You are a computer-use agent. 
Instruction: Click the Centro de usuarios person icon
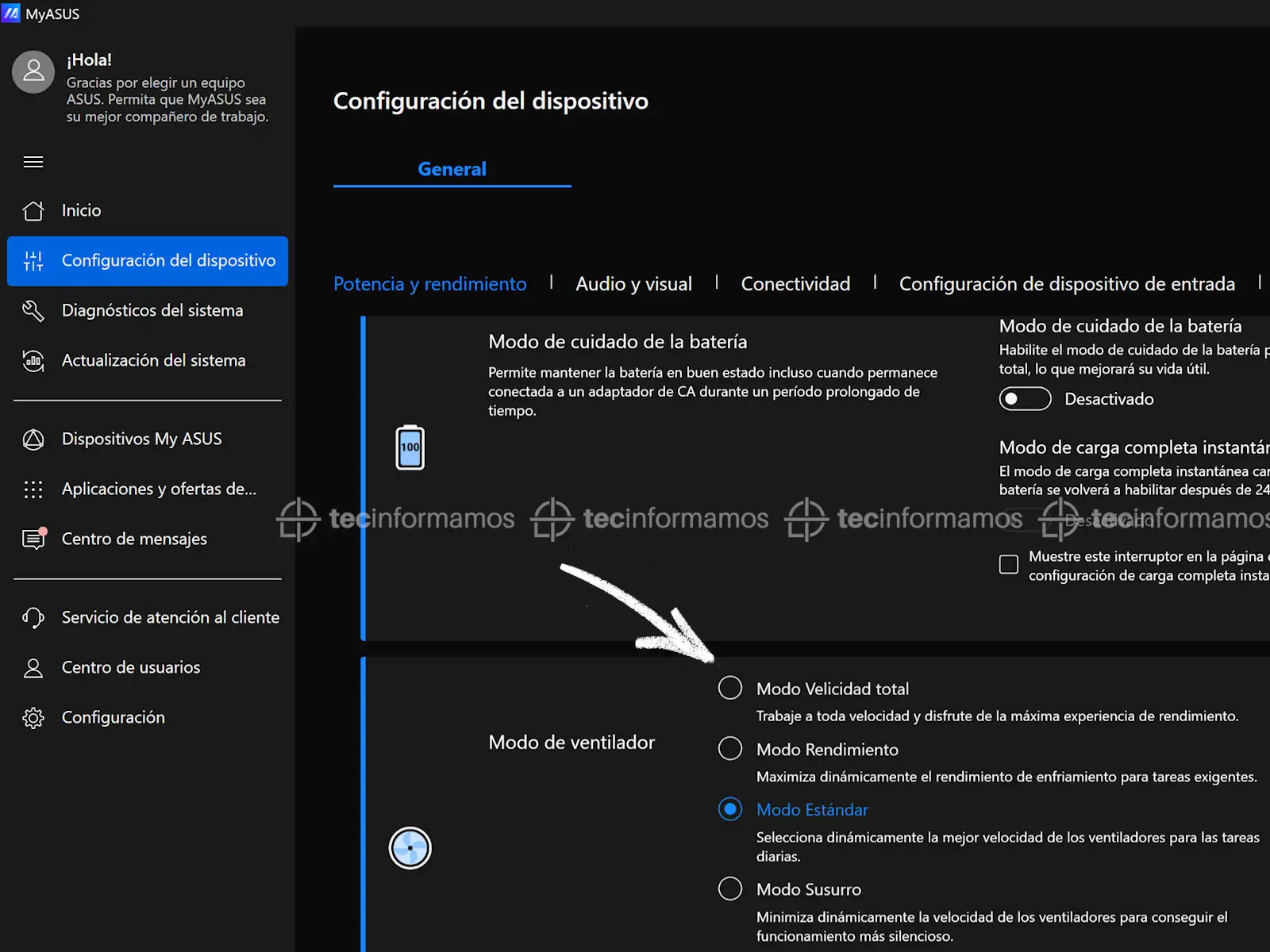(x=33, y=667)
